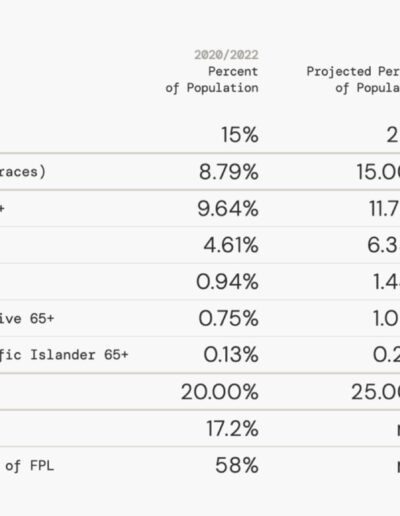Click the 20.00% figure
Image resolution: width=400 pixels, height=516 pixels.
[220, 392]
